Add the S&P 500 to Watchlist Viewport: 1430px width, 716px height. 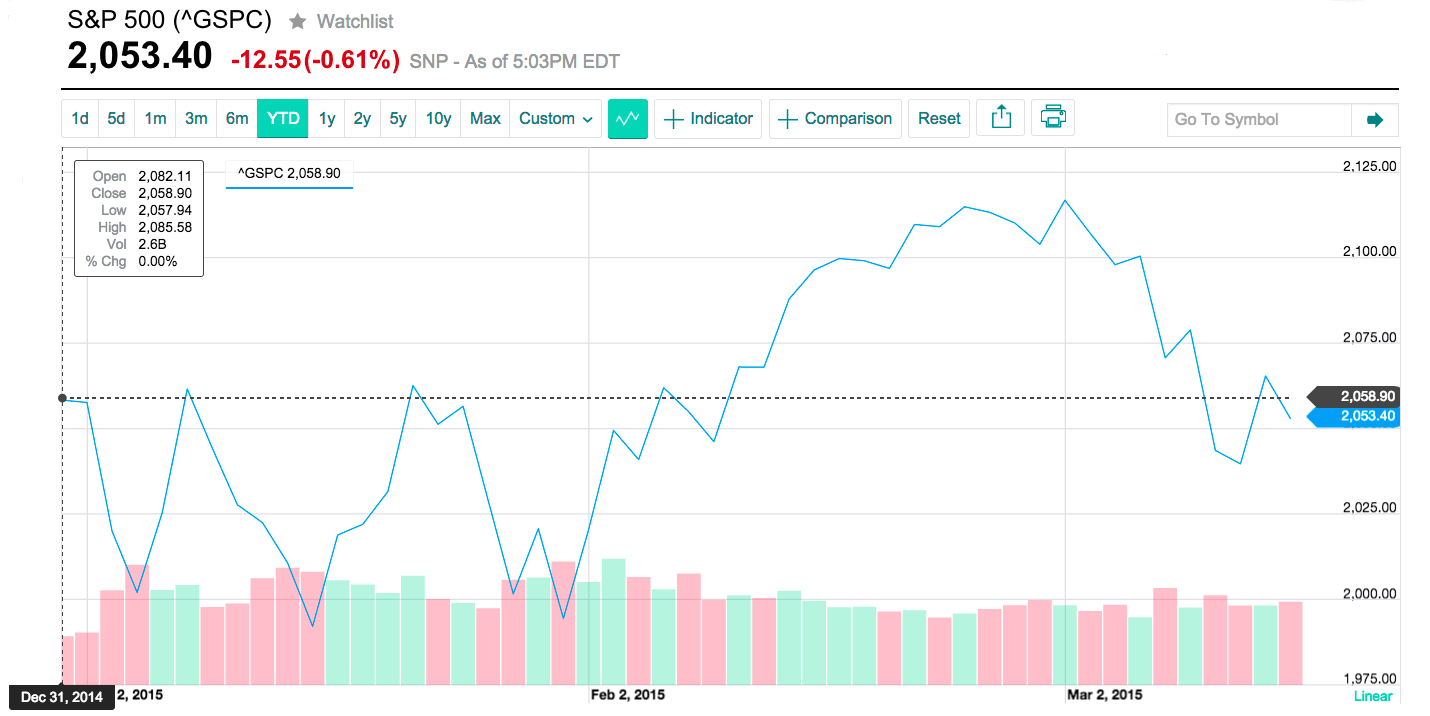[341, 21]
